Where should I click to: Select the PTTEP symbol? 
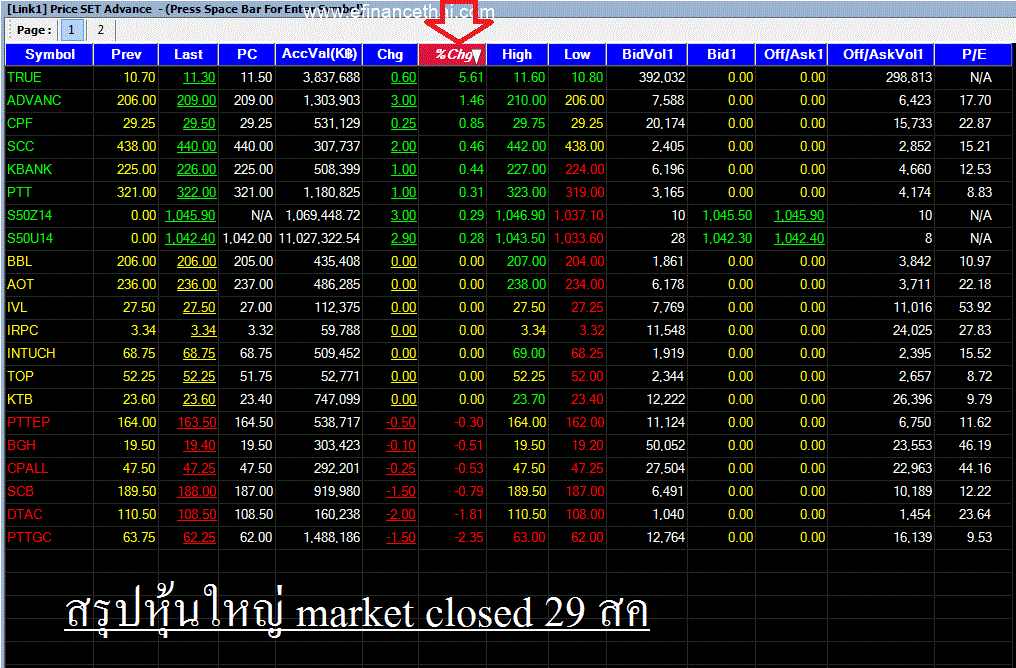point(29,422)
